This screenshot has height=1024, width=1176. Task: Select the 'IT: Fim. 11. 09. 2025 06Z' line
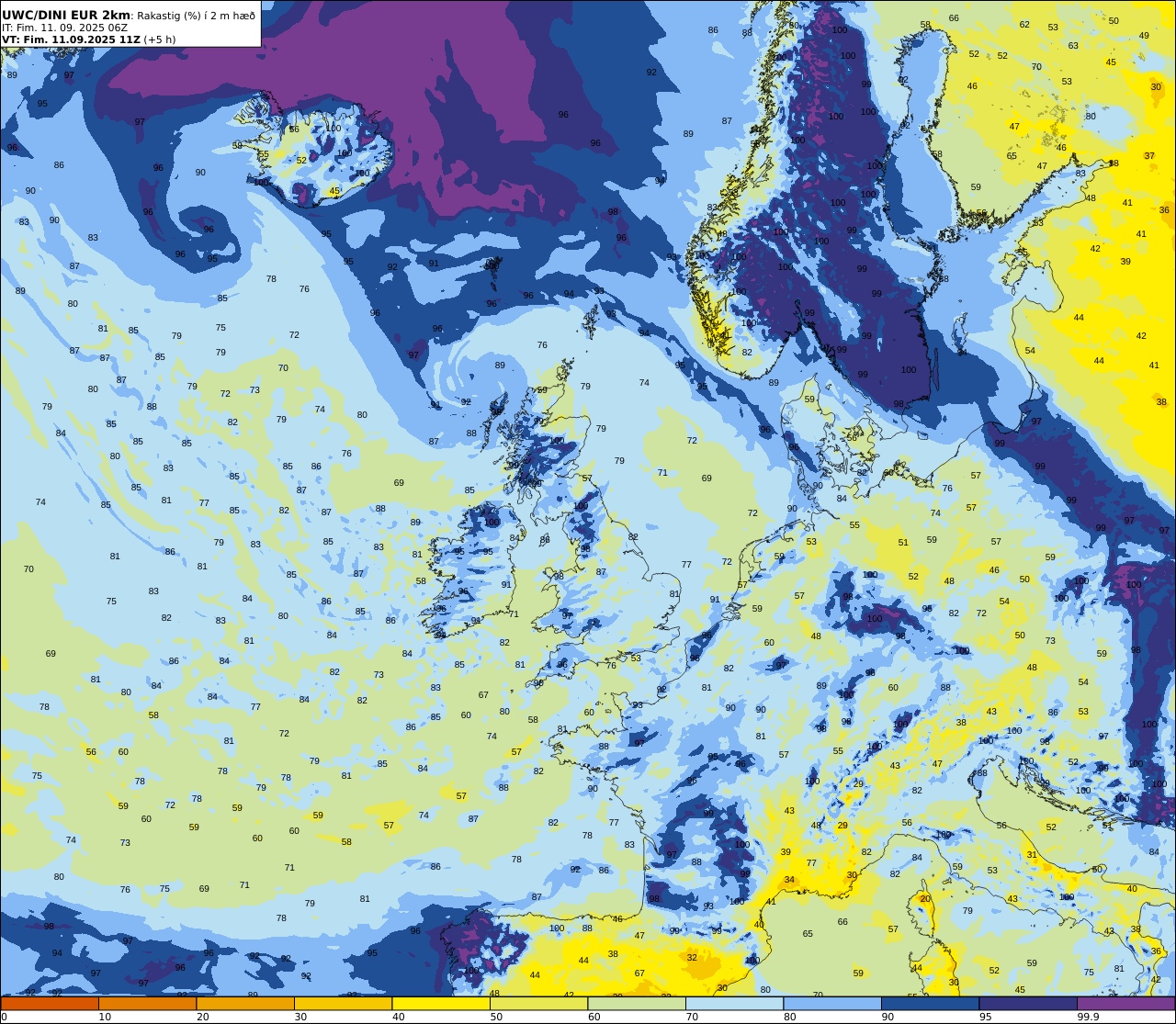[x=65, y=28]
